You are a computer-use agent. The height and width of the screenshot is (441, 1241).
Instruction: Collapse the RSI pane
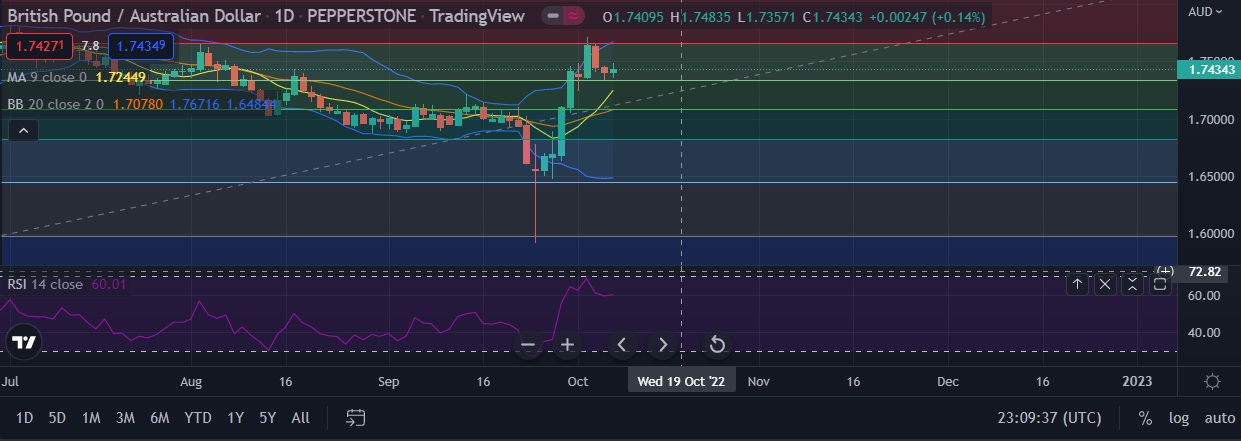[1133, 284]
